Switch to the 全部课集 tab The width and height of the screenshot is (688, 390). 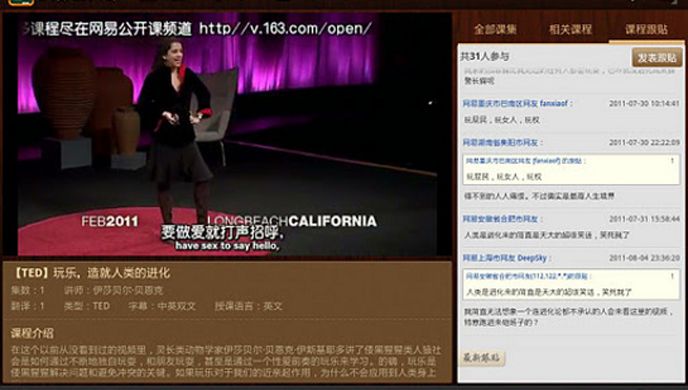click(x=495, y=29)
